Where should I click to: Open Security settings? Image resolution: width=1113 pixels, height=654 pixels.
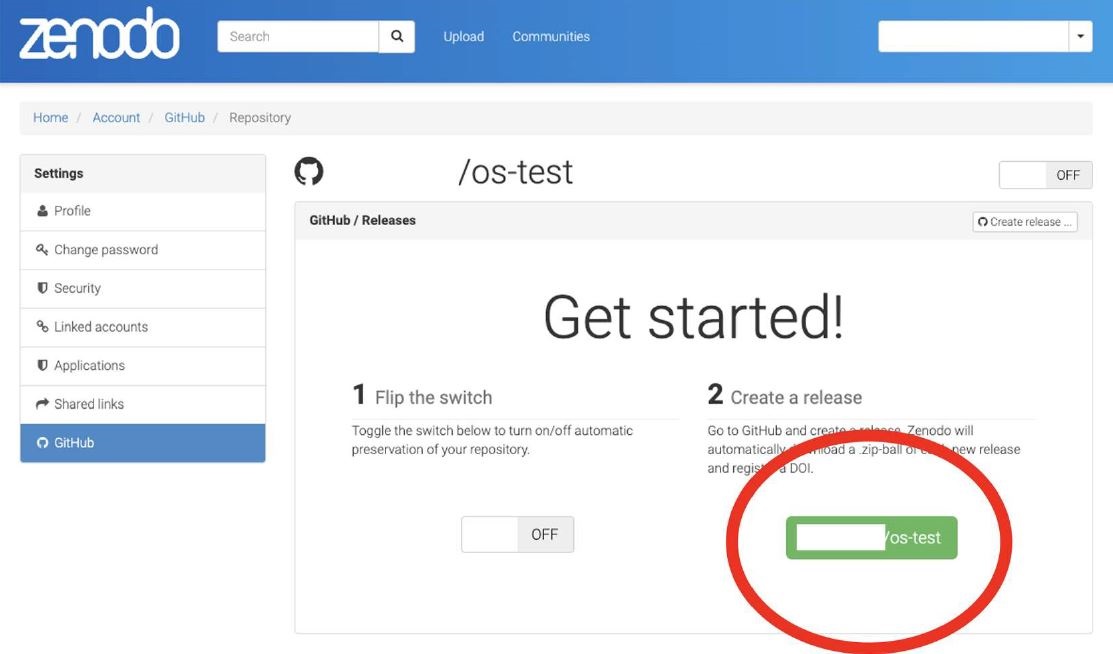point(143,288)
